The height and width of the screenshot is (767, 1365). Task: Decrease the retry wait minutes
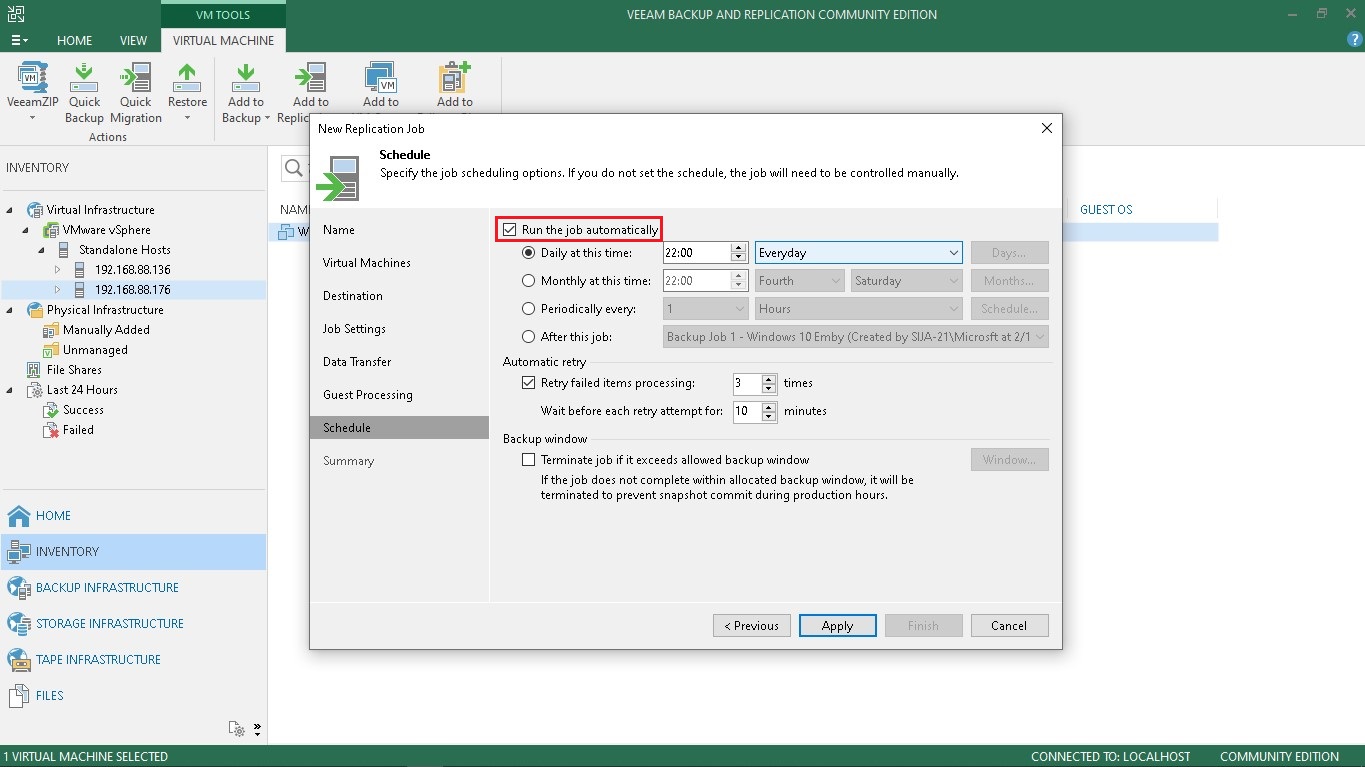pyautogui.click(x=769, y=417)
